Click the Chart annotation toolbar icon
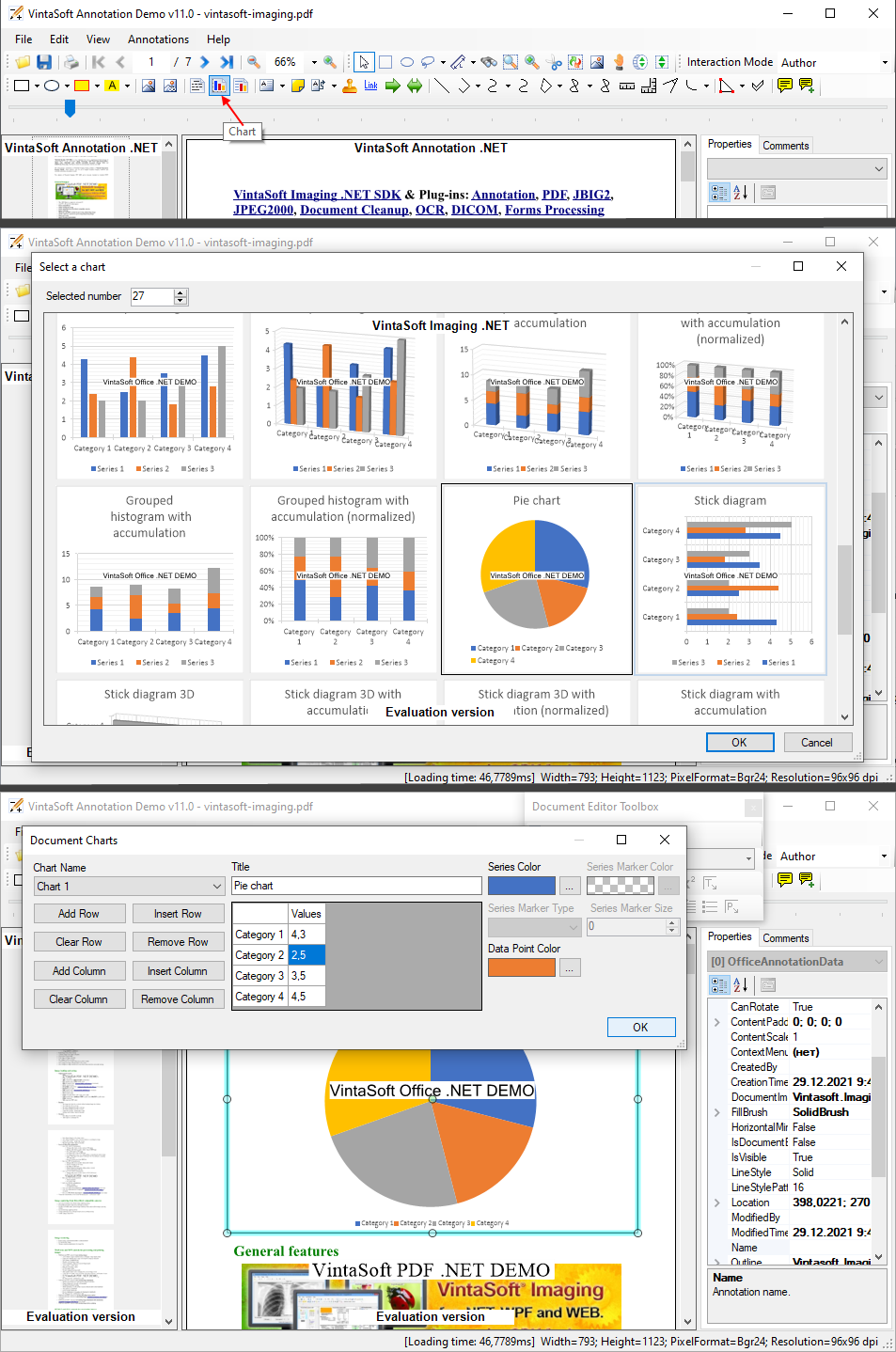This screenshot has width=896, height=1352. tap(219, 86)
